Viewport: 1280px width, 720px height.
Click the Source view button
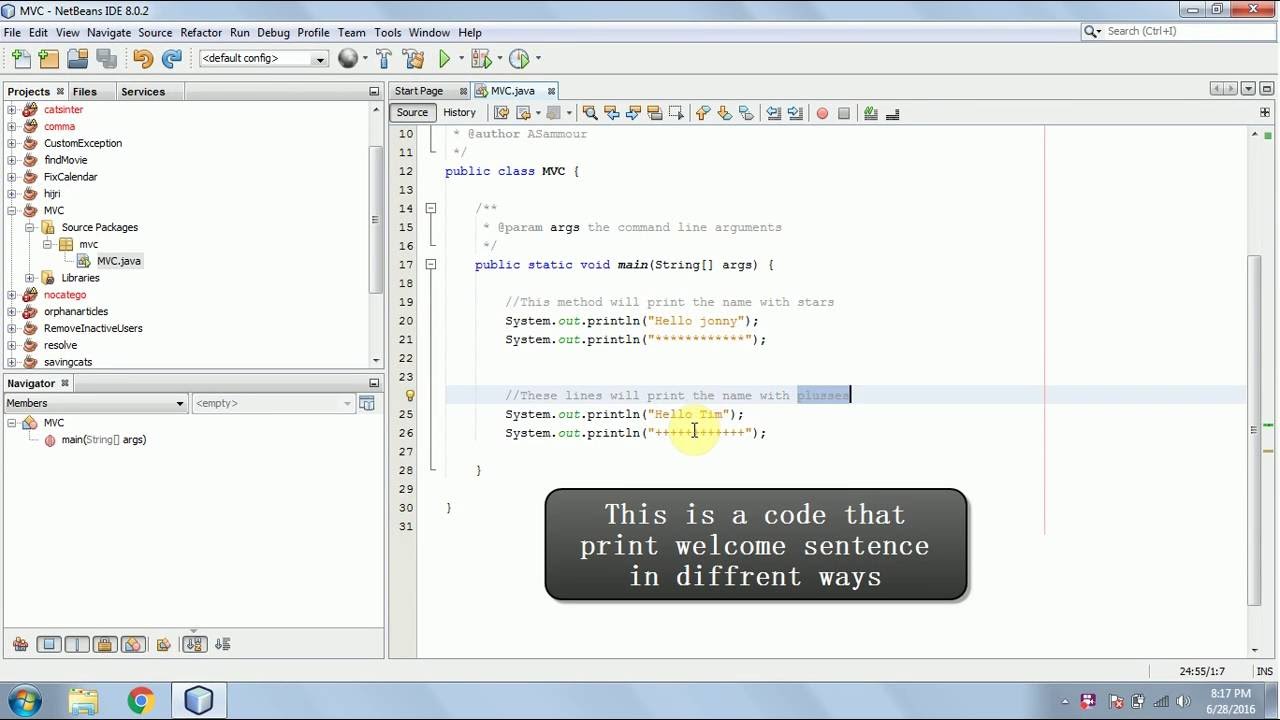point(412,113)
